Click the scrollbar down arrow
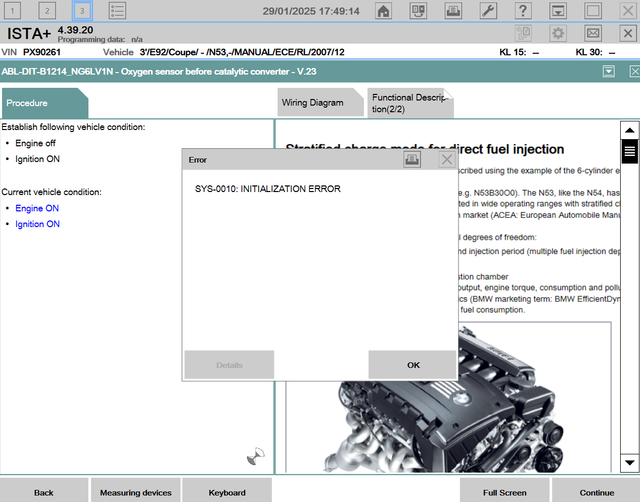 (x=629, y=463)
